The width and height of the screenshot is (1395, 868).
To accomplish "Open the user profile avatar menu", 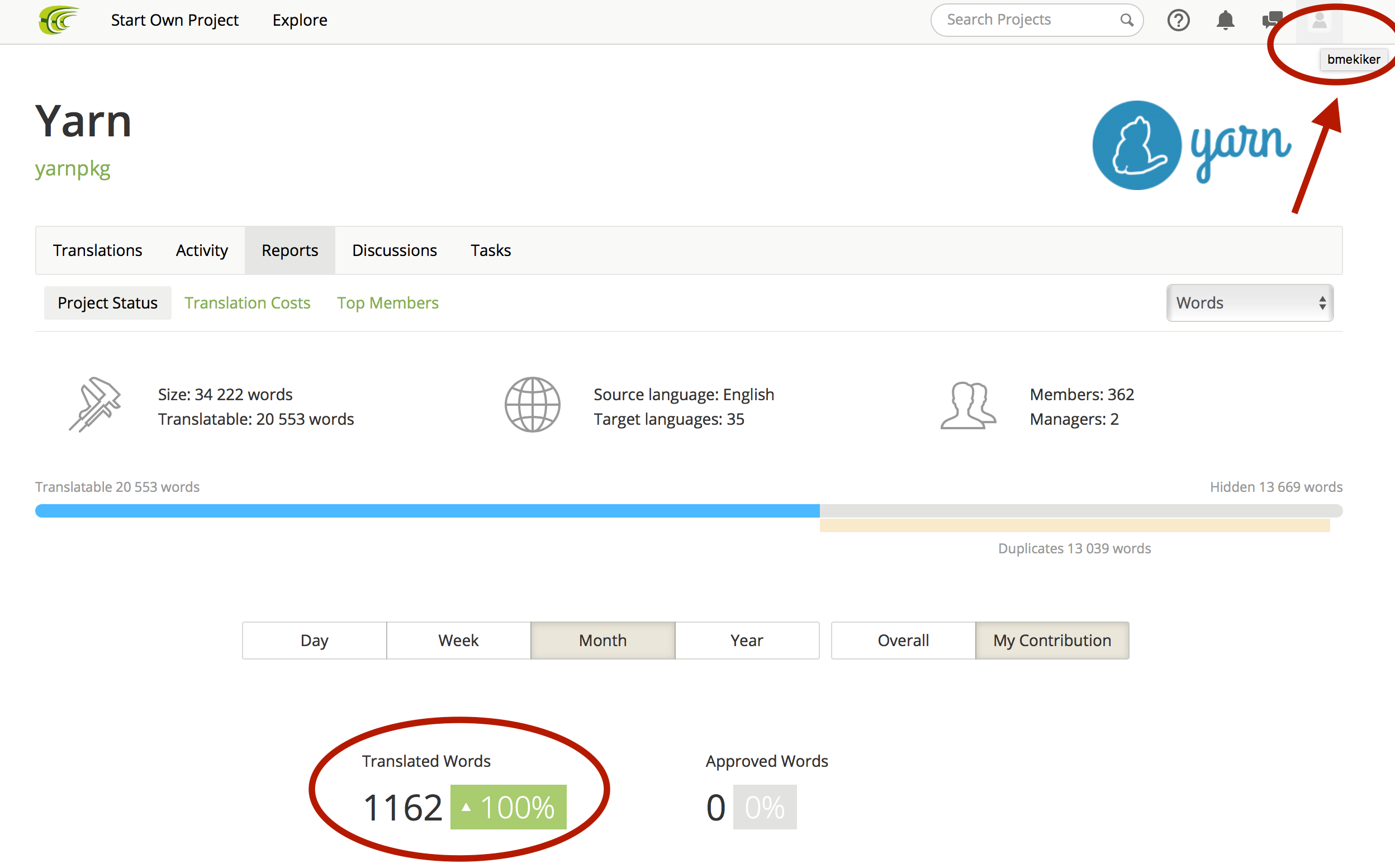I will [1319, 21].
